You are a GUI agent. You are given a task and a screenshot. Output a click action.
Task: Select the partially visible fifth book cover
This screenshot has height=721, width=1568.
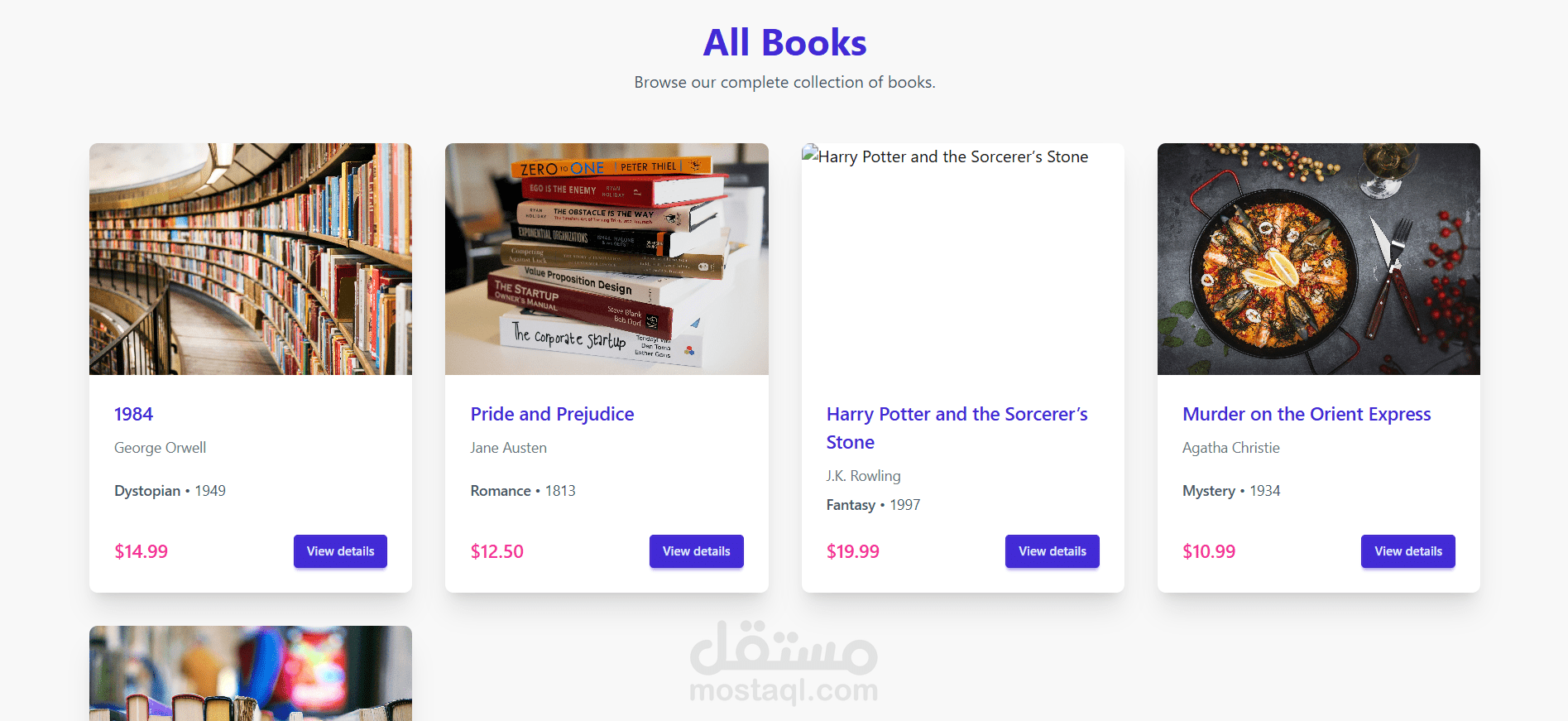[x=251, y=673]
